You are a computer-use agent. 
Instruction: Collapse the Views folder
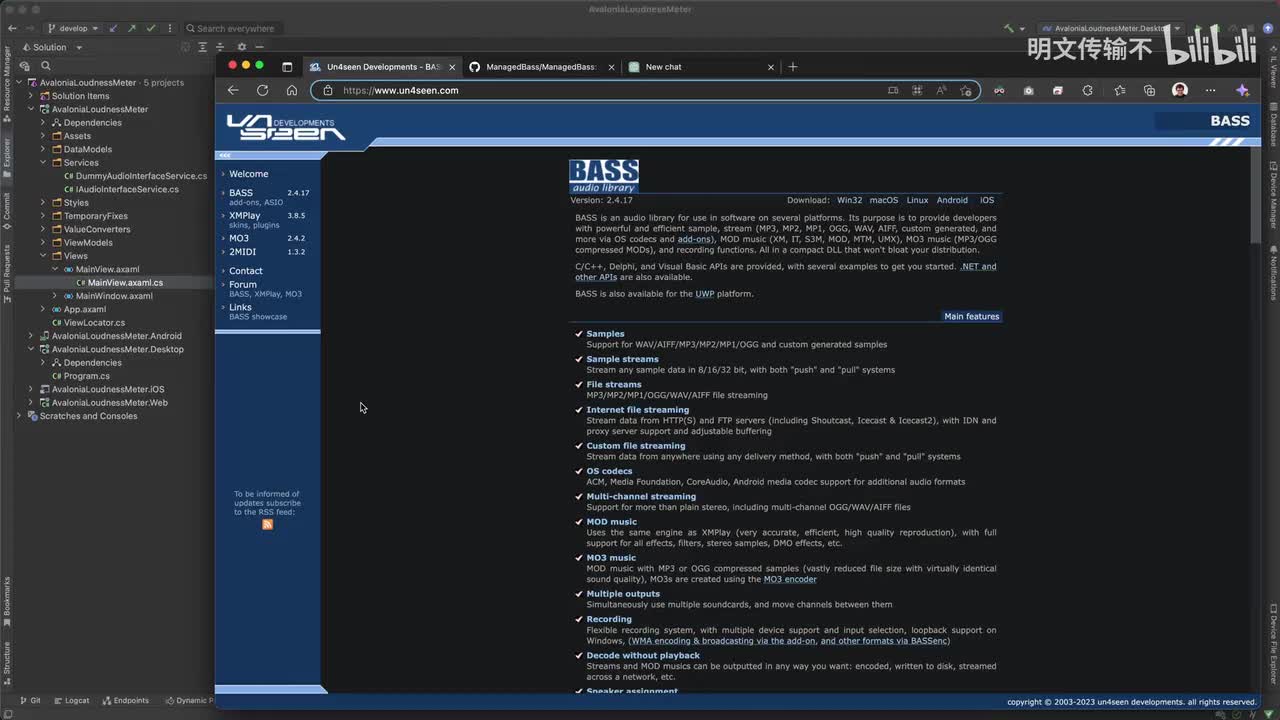[x=43, y=256]
